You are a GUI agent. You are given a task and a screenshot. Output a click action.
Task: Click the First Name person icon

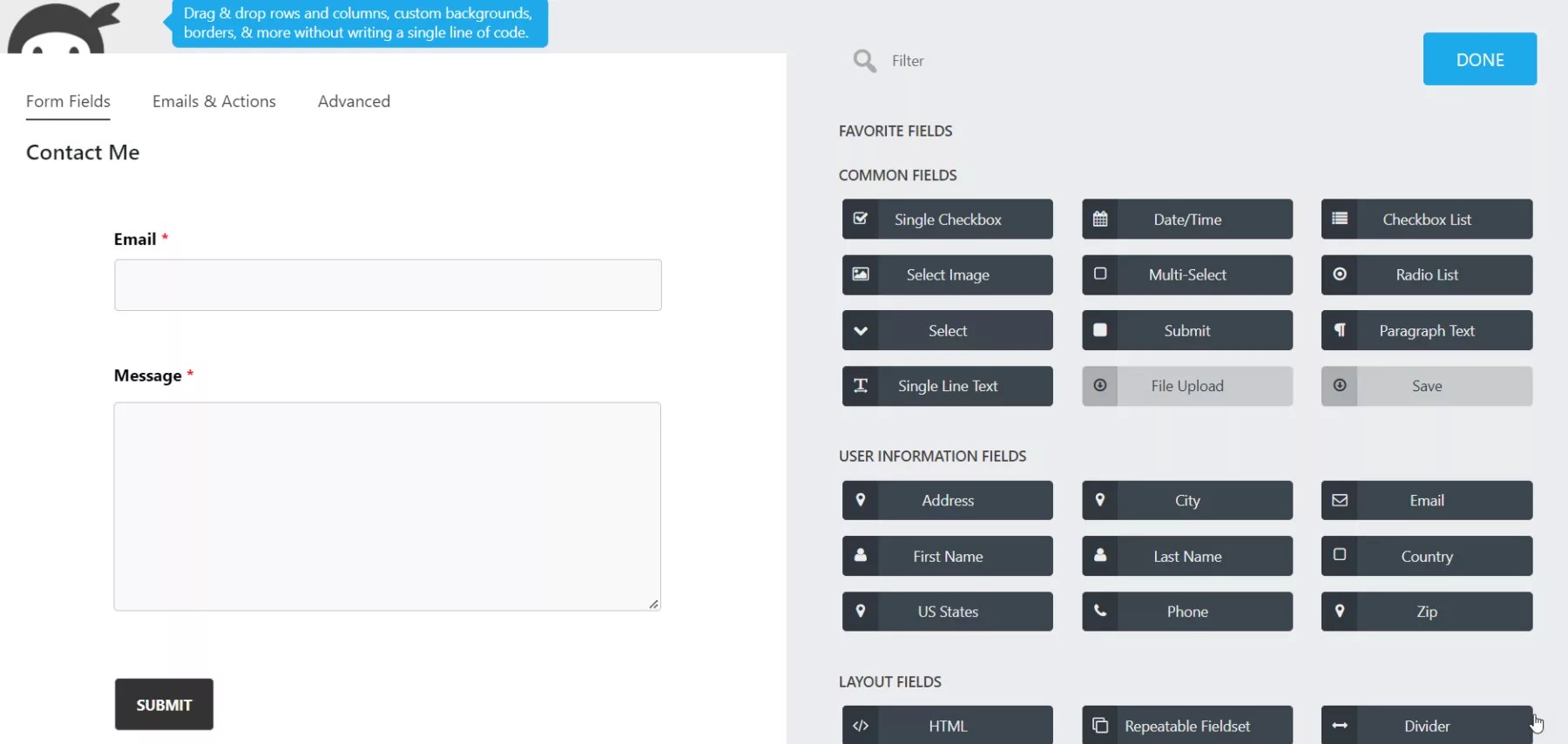click(x=861, y=555)
